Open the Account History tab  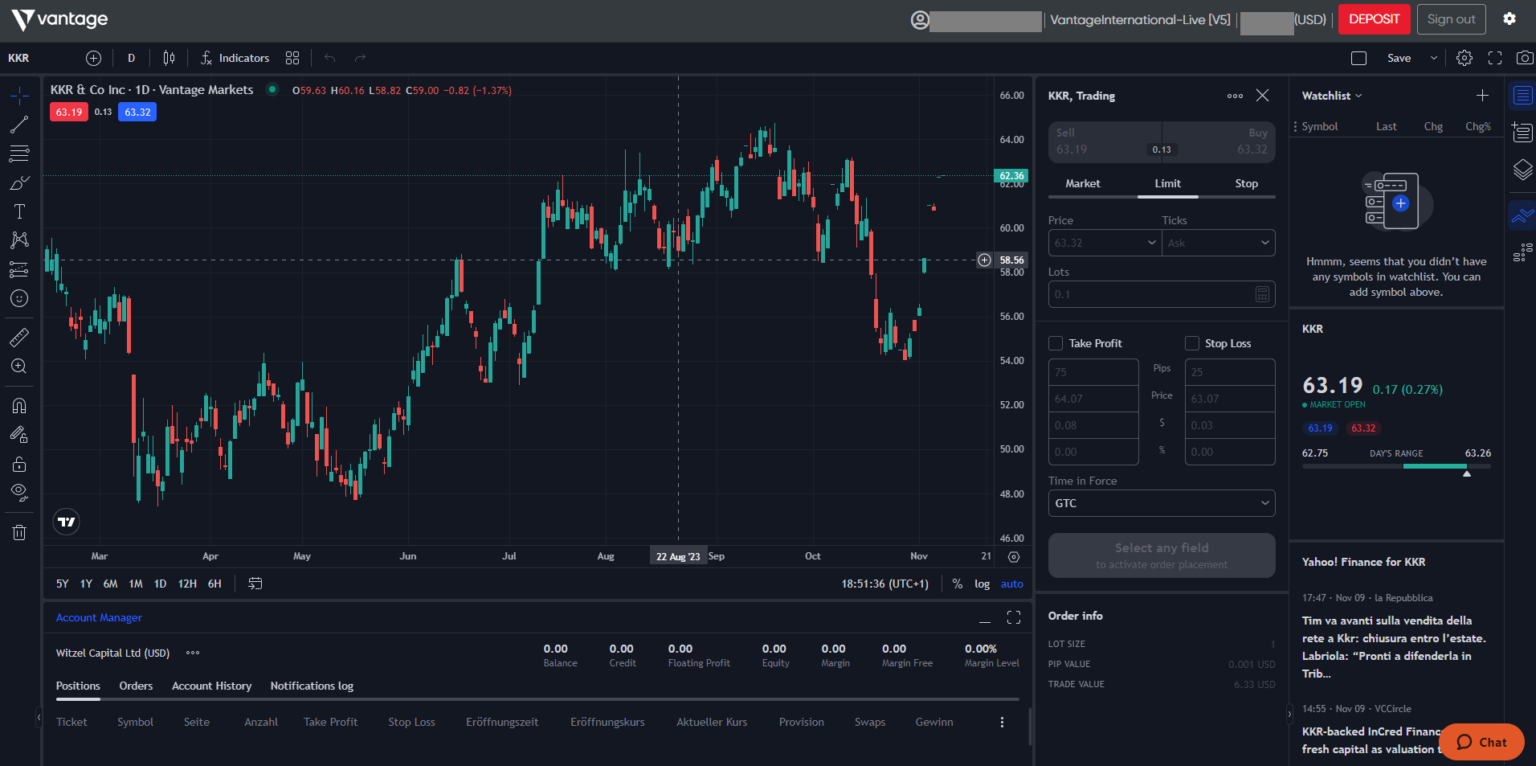click(x=211, y=686)
